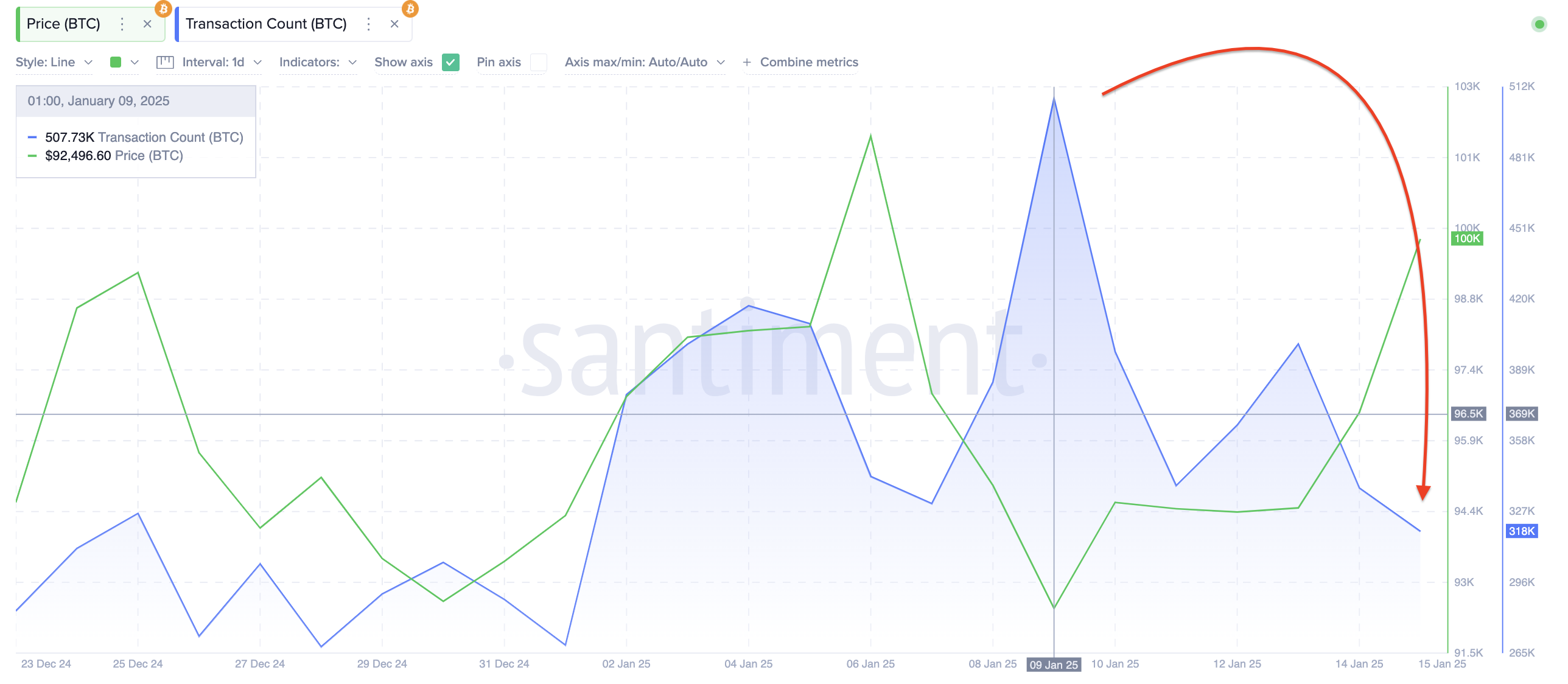Click the 369K crosshair count label
The height and width of the screenshot is (684, 1568).
click(1521, 414)
